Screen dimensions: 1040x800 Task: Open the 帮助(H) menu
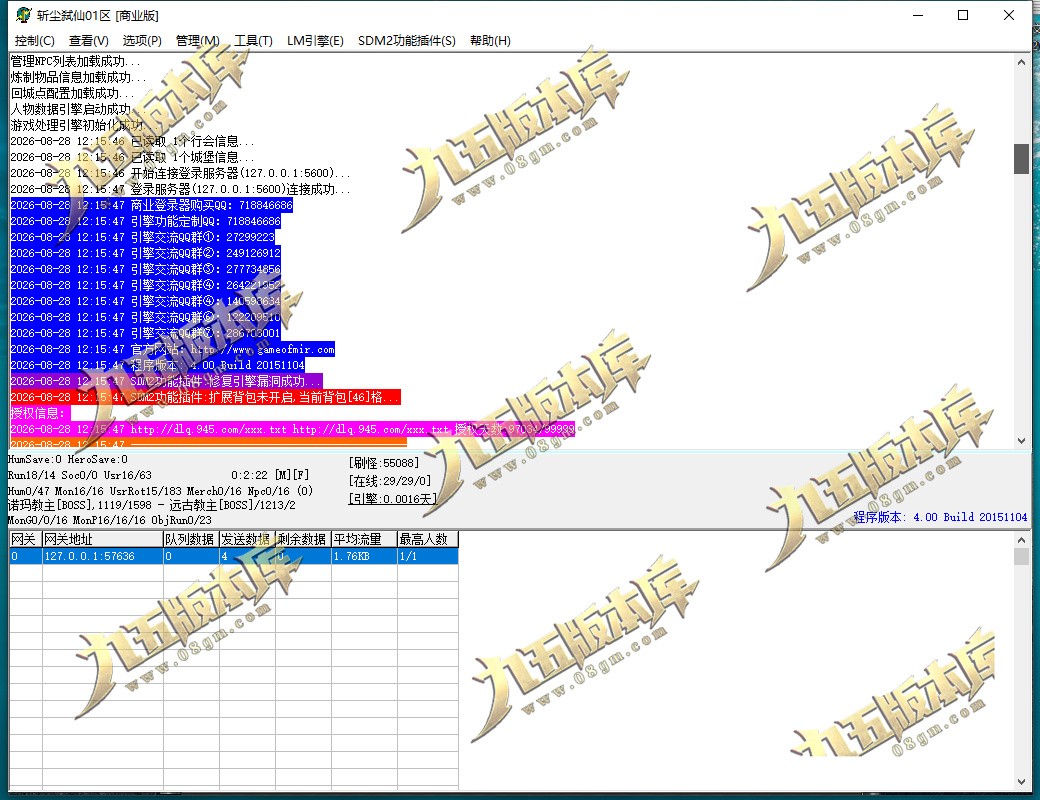click(x=490, y=40)
